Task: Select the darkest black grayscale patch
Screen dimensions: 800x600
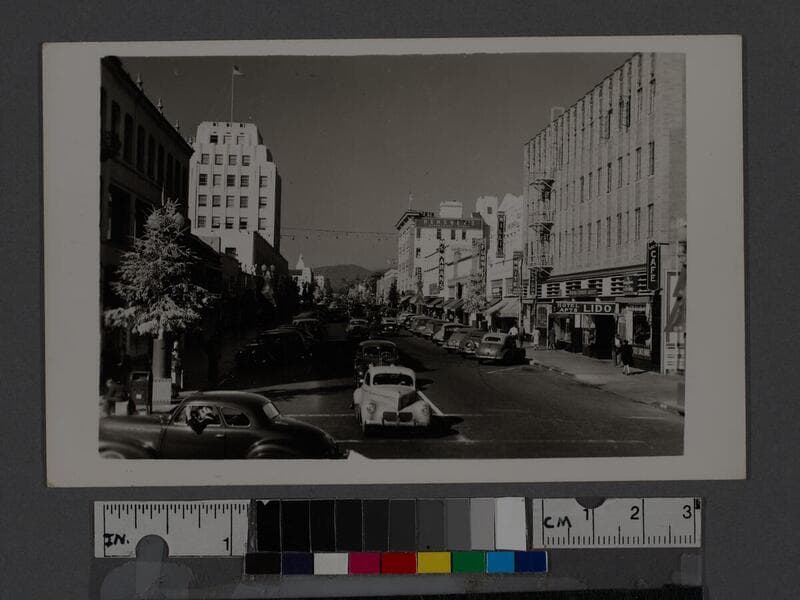Action: tap(268, 525)
